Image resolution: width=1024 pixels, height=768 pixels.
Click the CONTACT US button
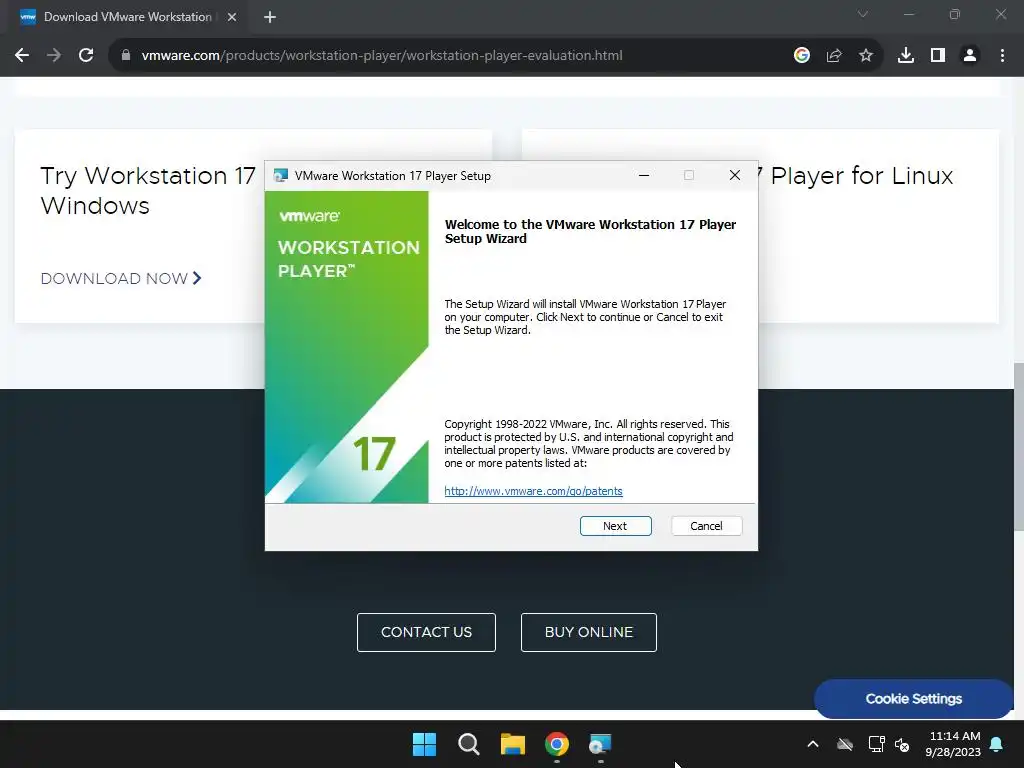426,632
